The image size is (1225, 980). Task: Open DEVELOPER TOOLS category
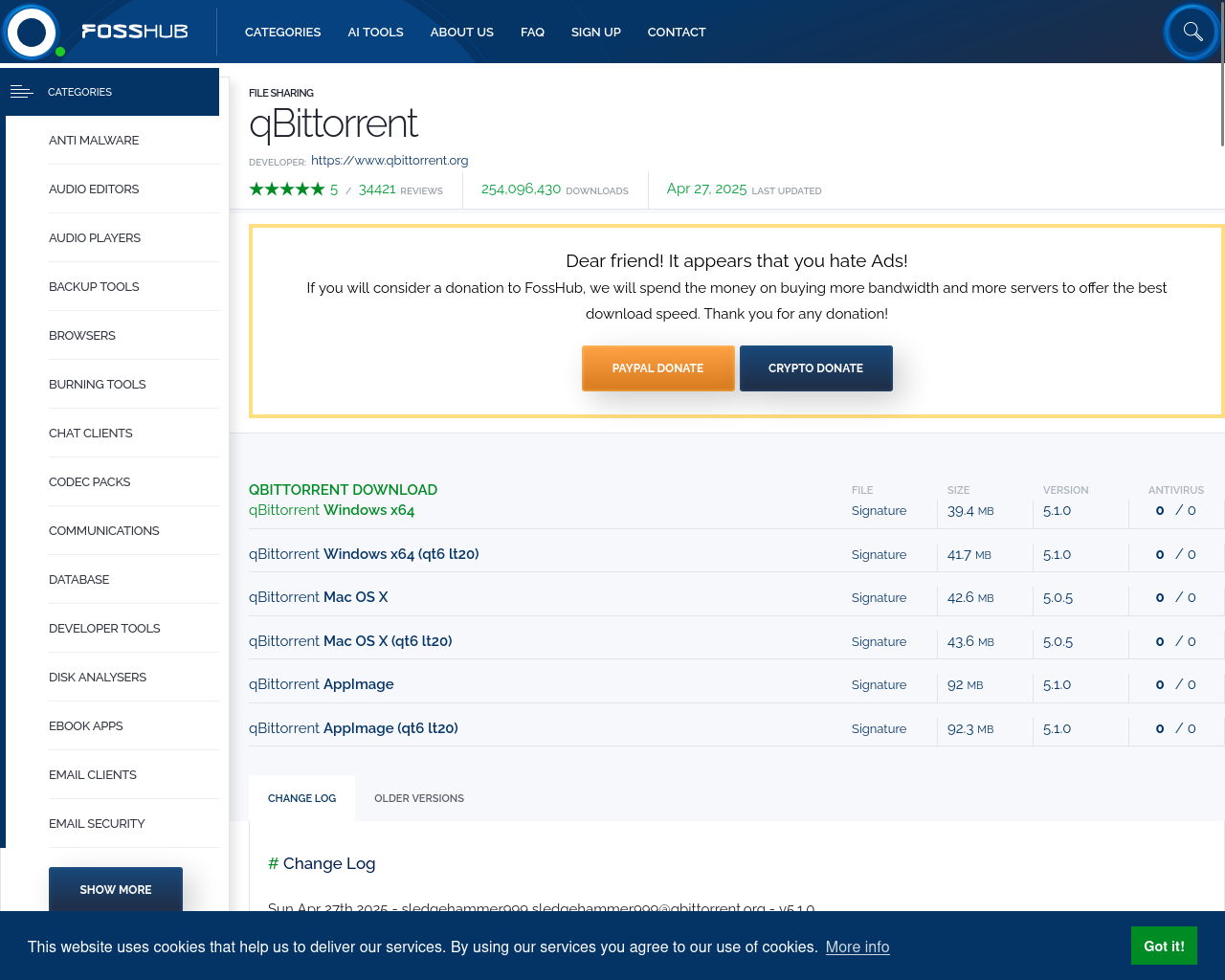click(104, 628)
